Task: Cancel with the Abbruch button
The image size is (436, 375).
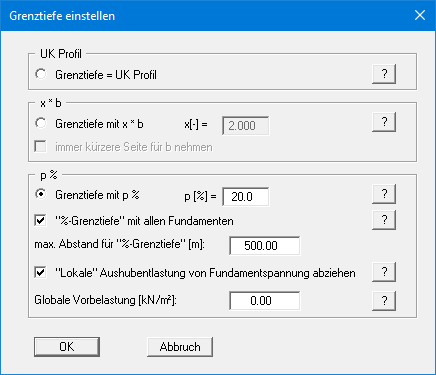Action: [180, 347]
